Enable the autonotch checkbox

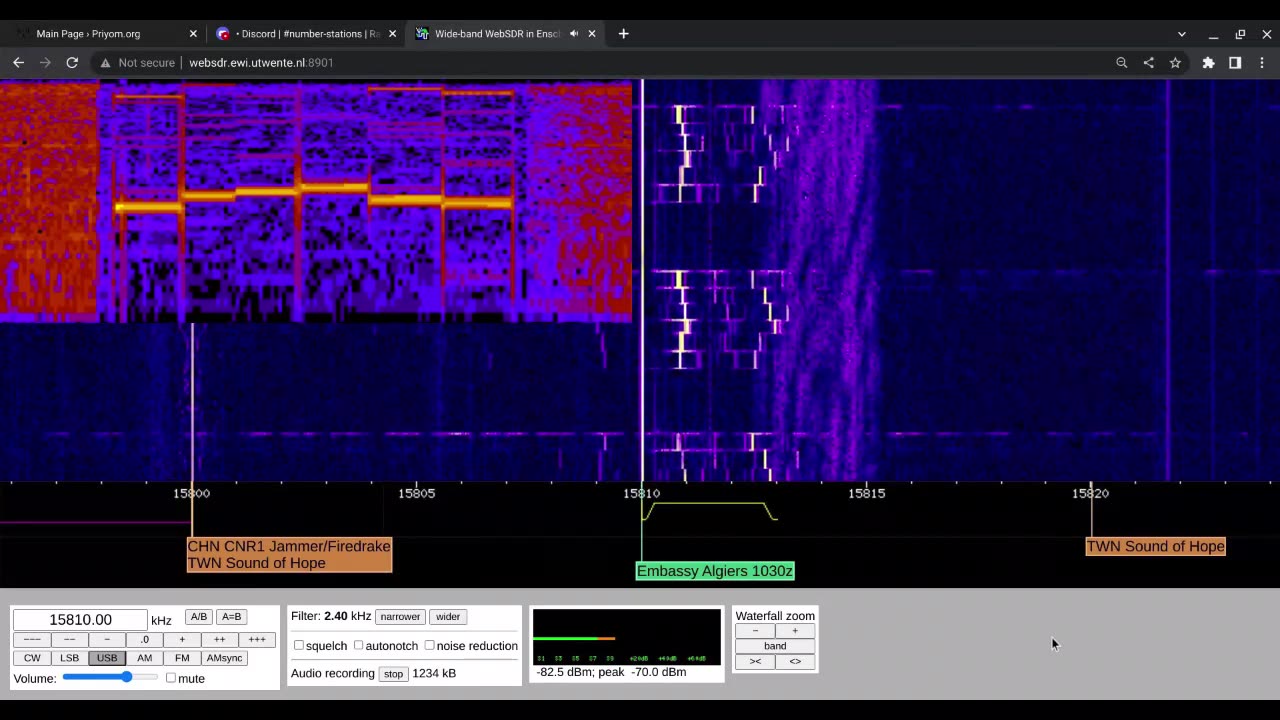tap(358, 645)
